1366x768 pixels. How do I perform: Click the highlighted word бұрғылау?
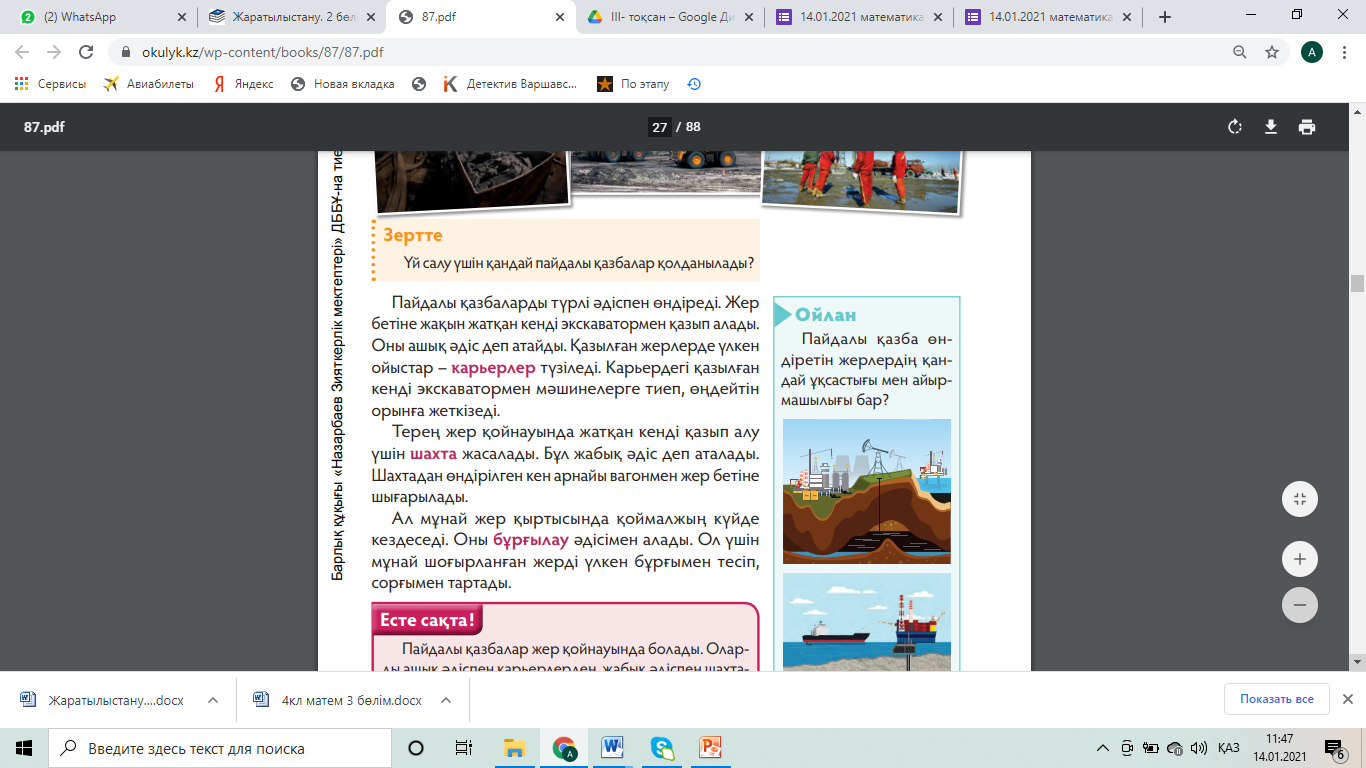click(532, 540)
